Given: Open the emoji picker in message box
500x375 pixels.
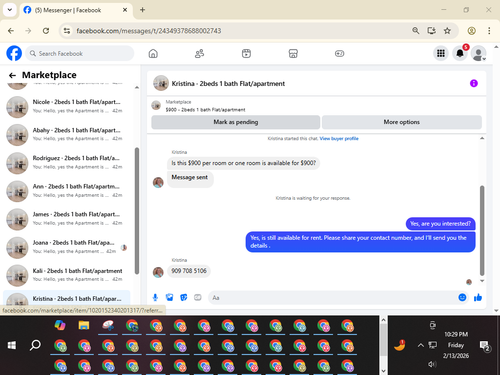Looking at the screenshot, I should 462,297.
